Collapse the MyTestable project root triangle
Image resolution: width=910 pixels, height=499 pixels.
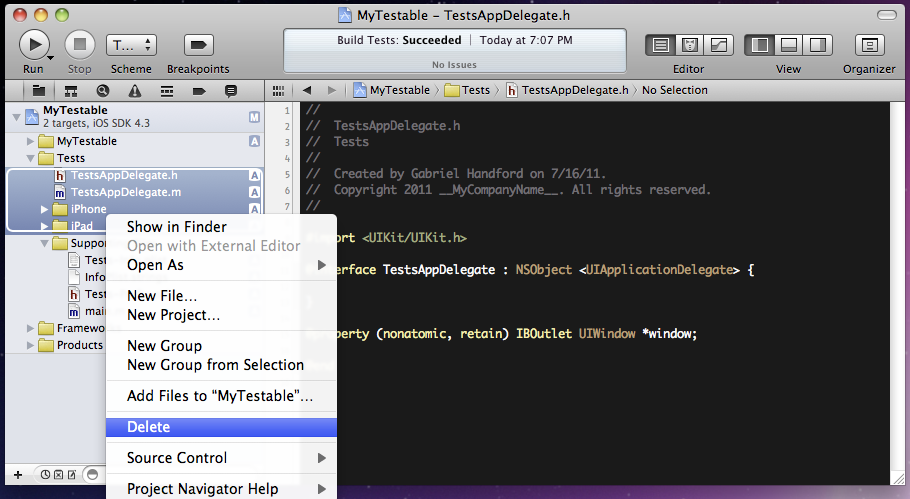coord(16,117)
